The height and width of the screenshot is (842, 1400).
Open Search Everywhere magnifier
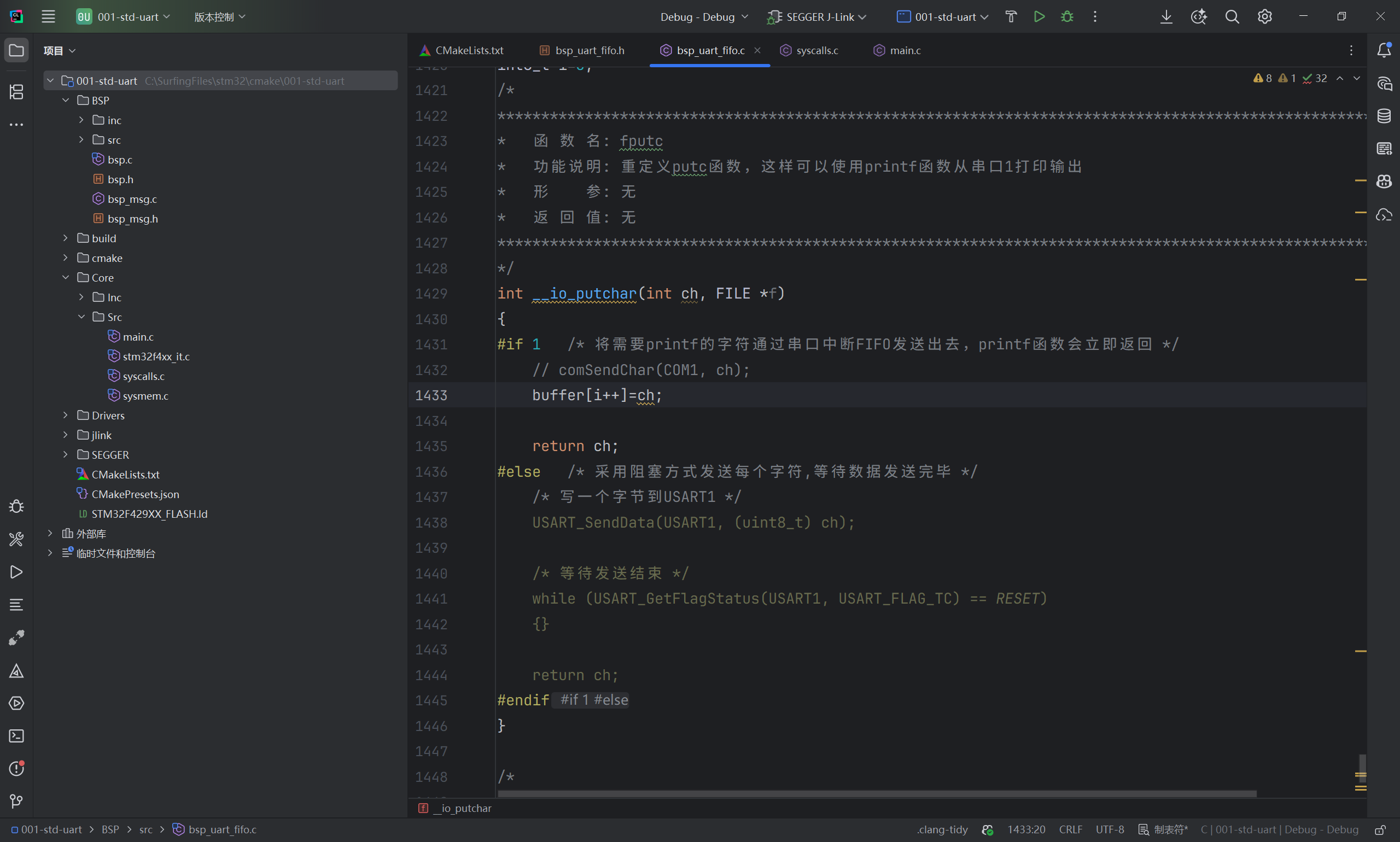click(1232, 16)
